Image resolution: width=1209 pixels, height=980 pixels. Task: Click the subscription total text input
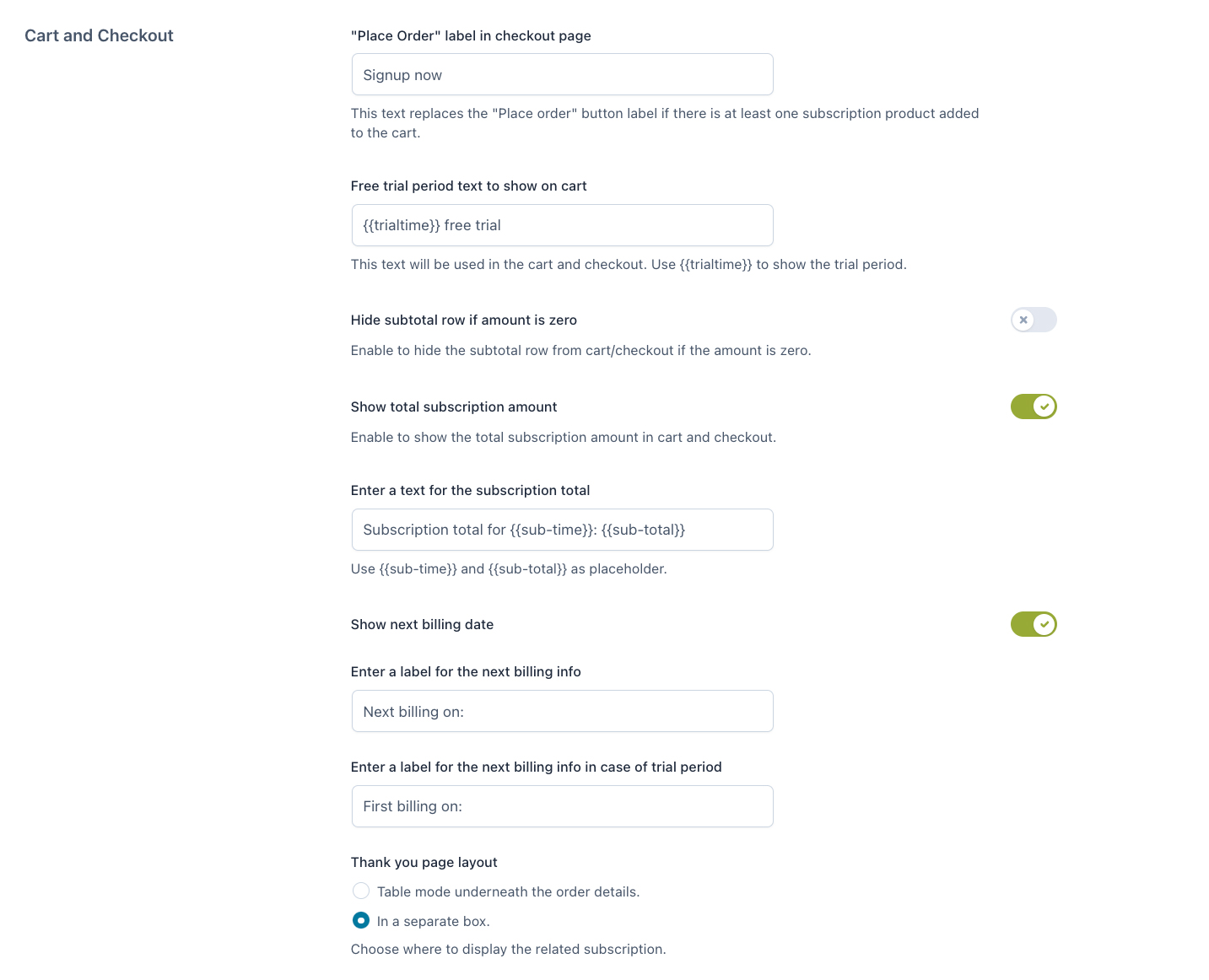pos(562,530)
